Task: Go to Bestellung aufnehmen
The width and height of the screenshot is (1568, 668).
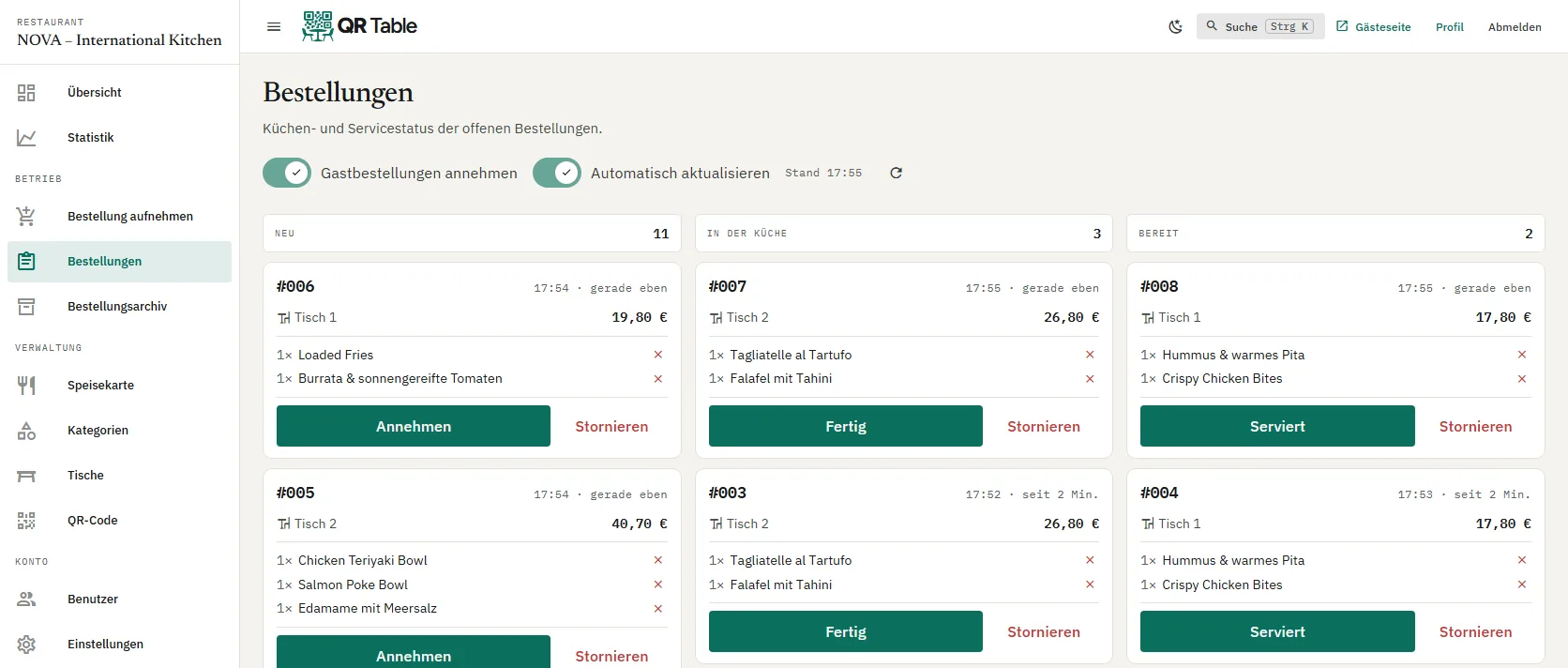Action: coord(119,216)
